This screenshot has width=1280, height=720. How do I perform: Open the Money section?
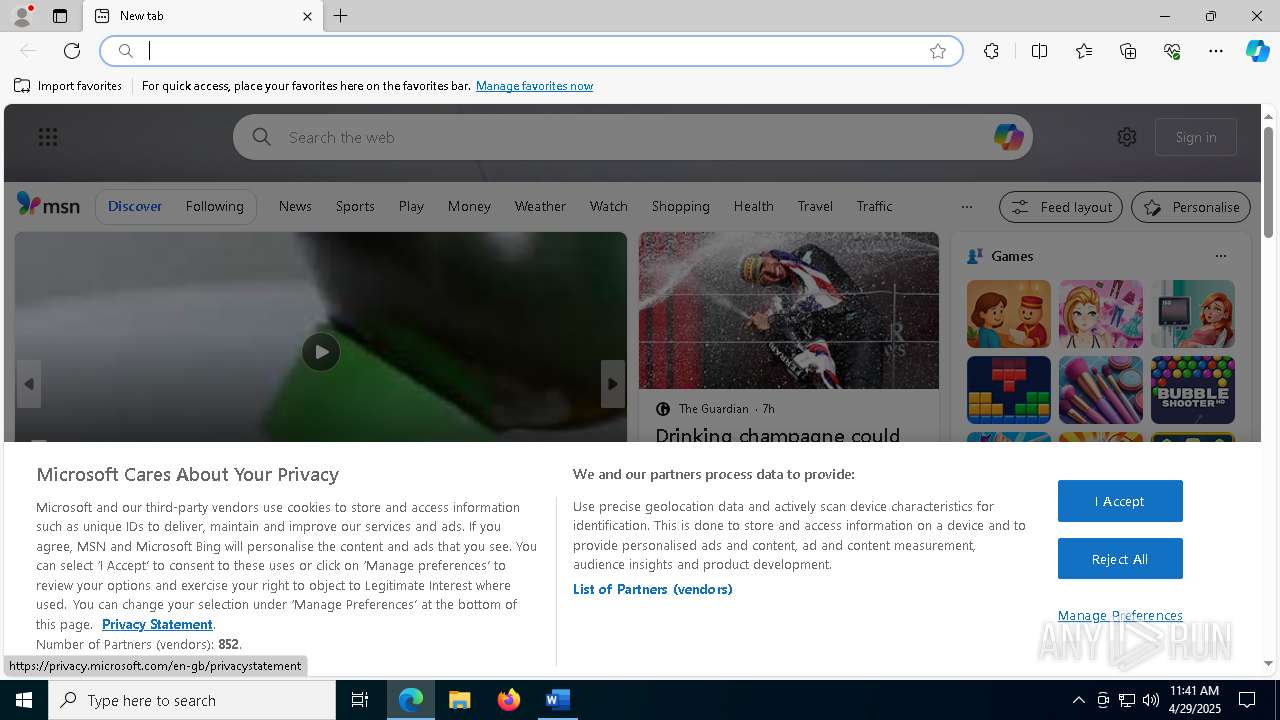pyautogui.click(x=469, y=206)
